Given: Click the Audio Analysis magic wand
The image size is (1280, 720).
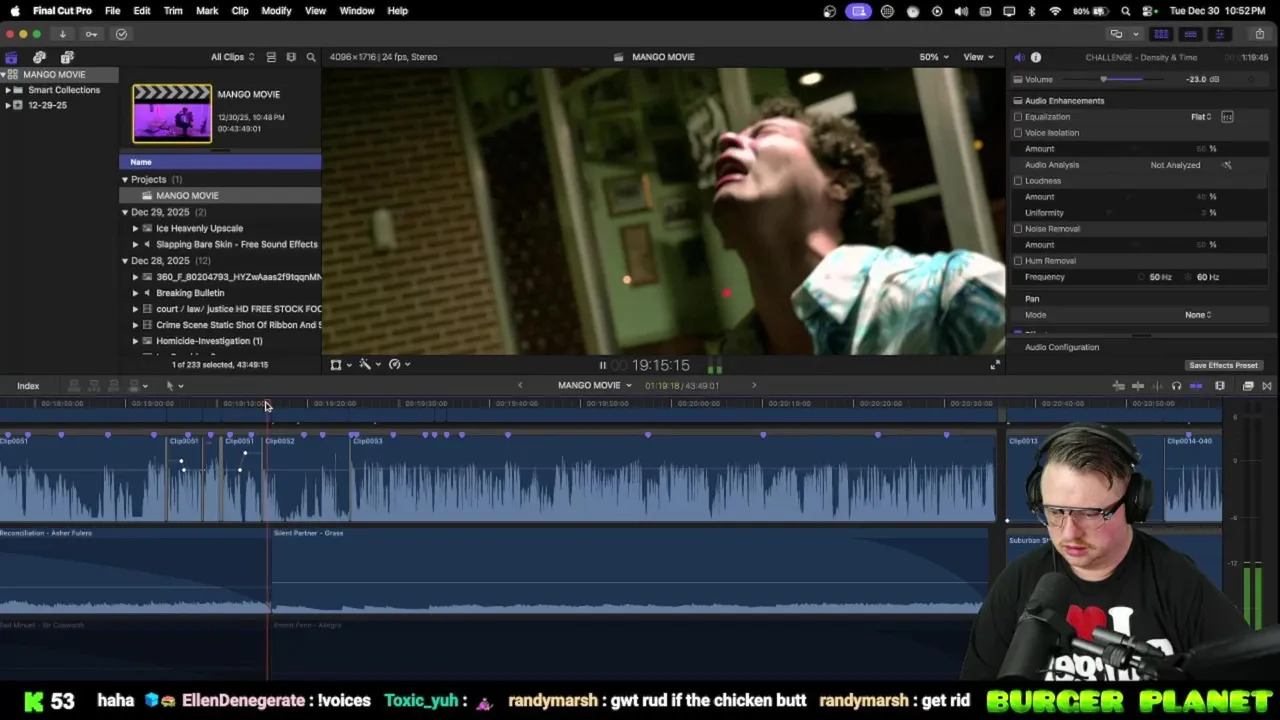Looking at the screenshot, I should coord(1227,165).
